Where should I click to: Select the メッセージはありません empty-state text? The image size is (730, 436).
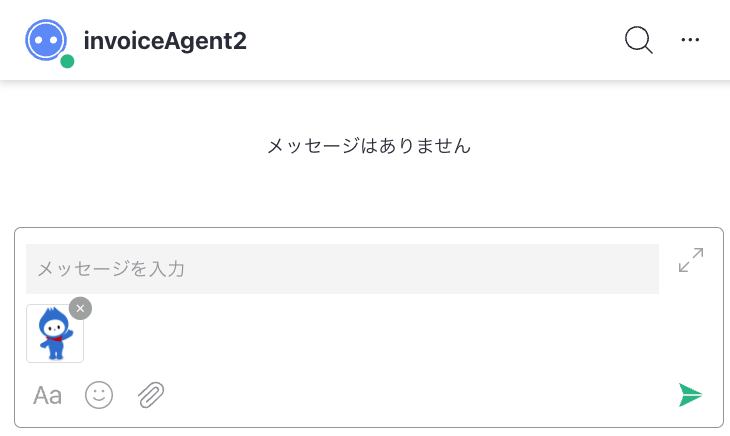(x=369, y=146)
